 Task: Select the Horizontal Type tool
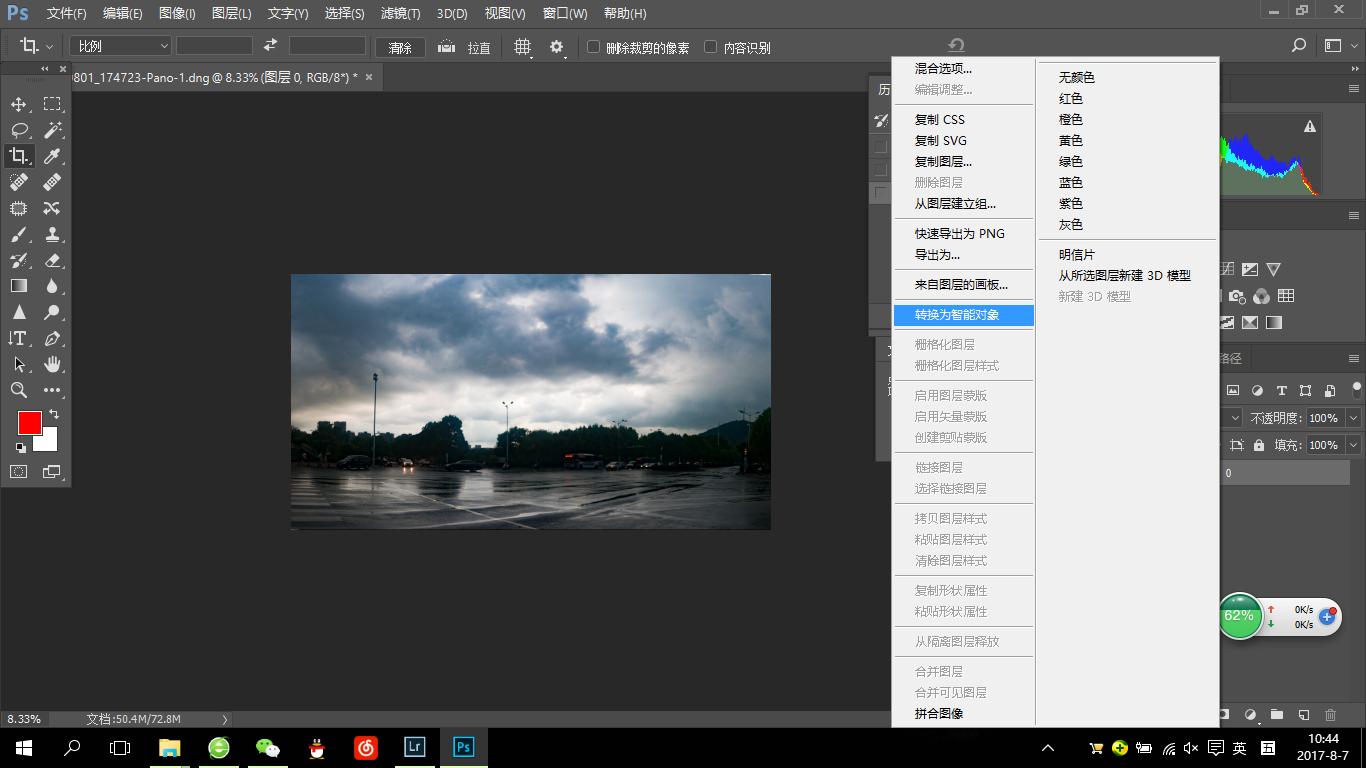[x=19, y=338]
